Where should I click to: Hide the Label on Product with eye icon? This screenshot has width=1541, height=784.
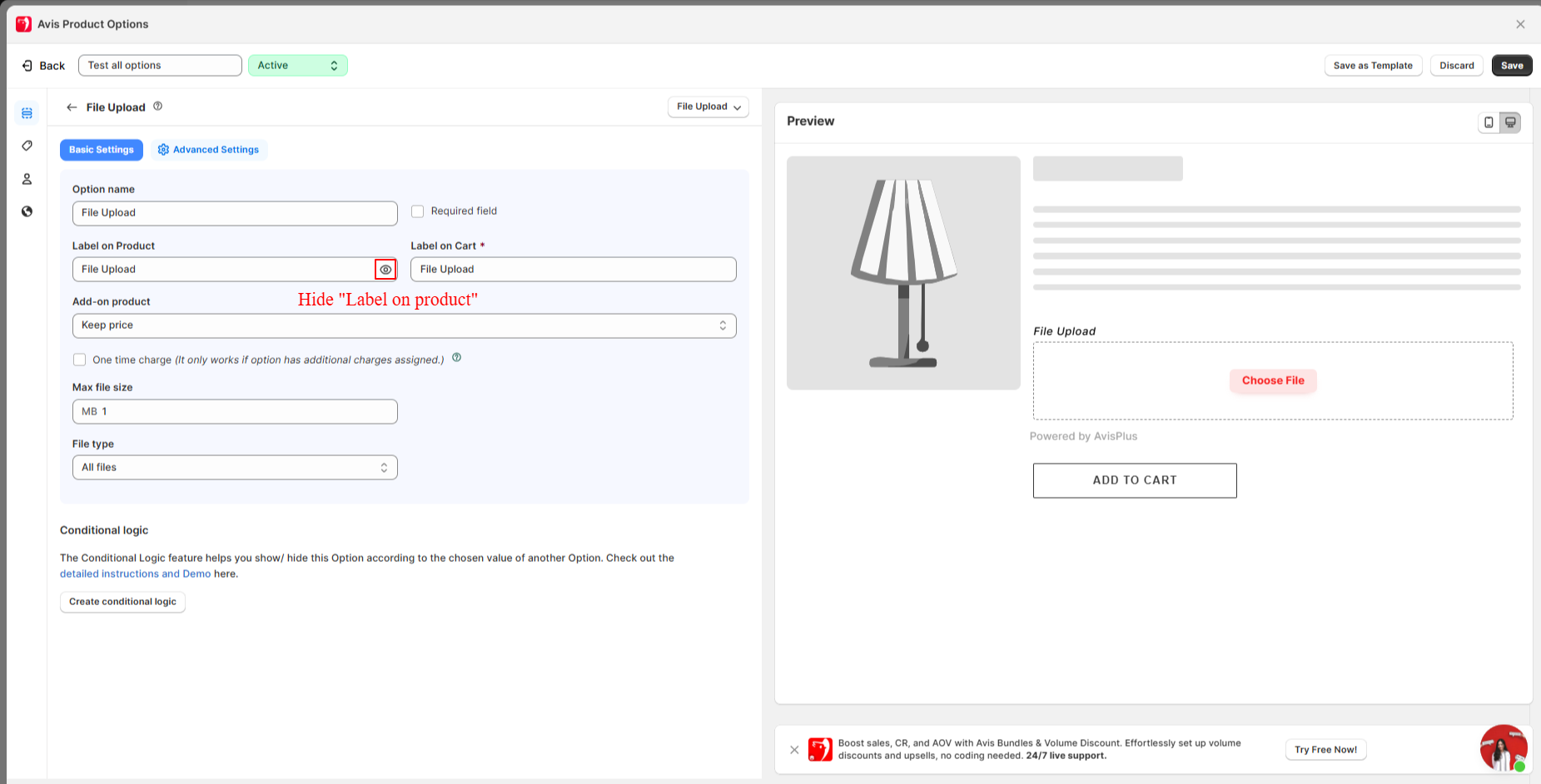385,270
